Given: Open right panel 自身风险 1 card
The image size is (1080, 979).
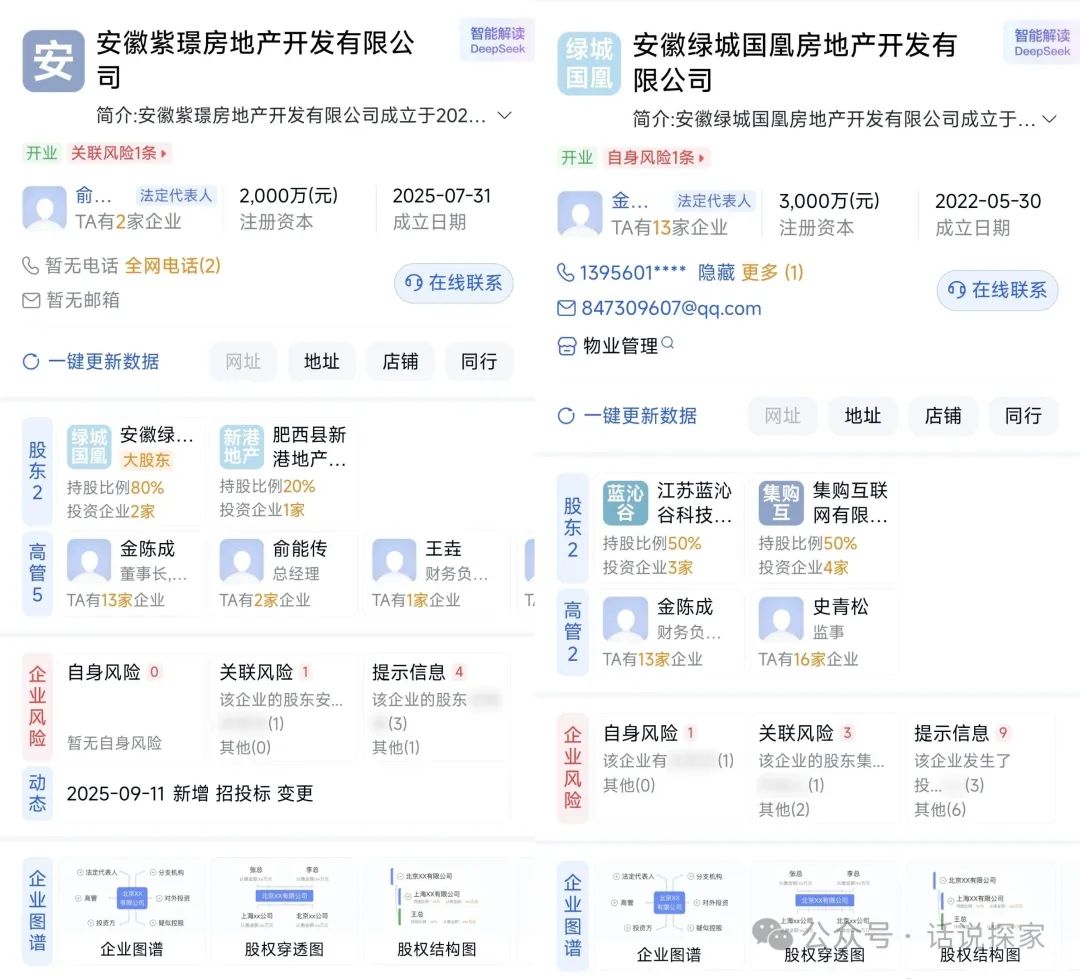Looking at the screenshot, I should tap(669, 767).
